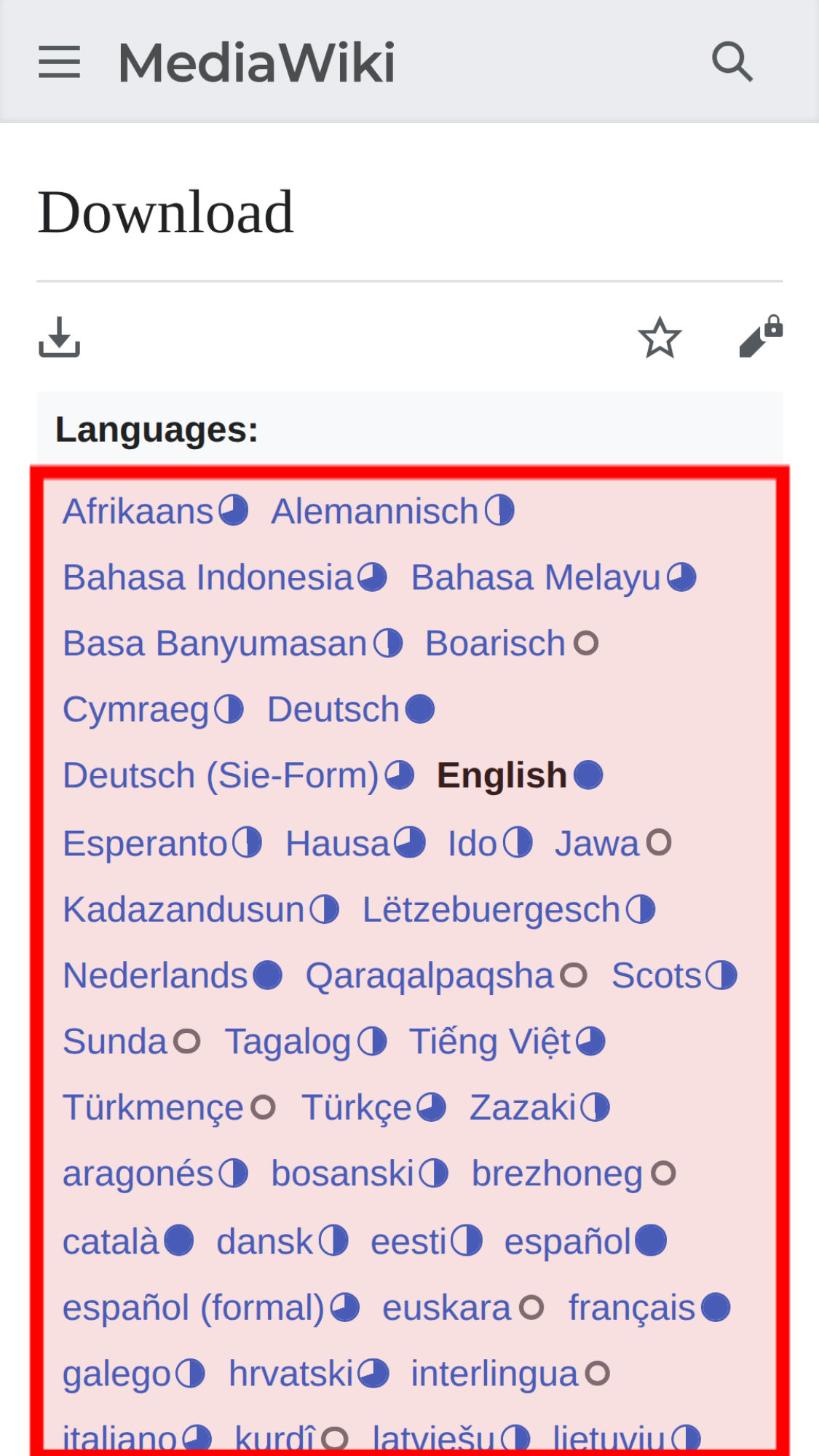
Task: Open the Tiếng Việt page version
Action: pos(490,1041)
